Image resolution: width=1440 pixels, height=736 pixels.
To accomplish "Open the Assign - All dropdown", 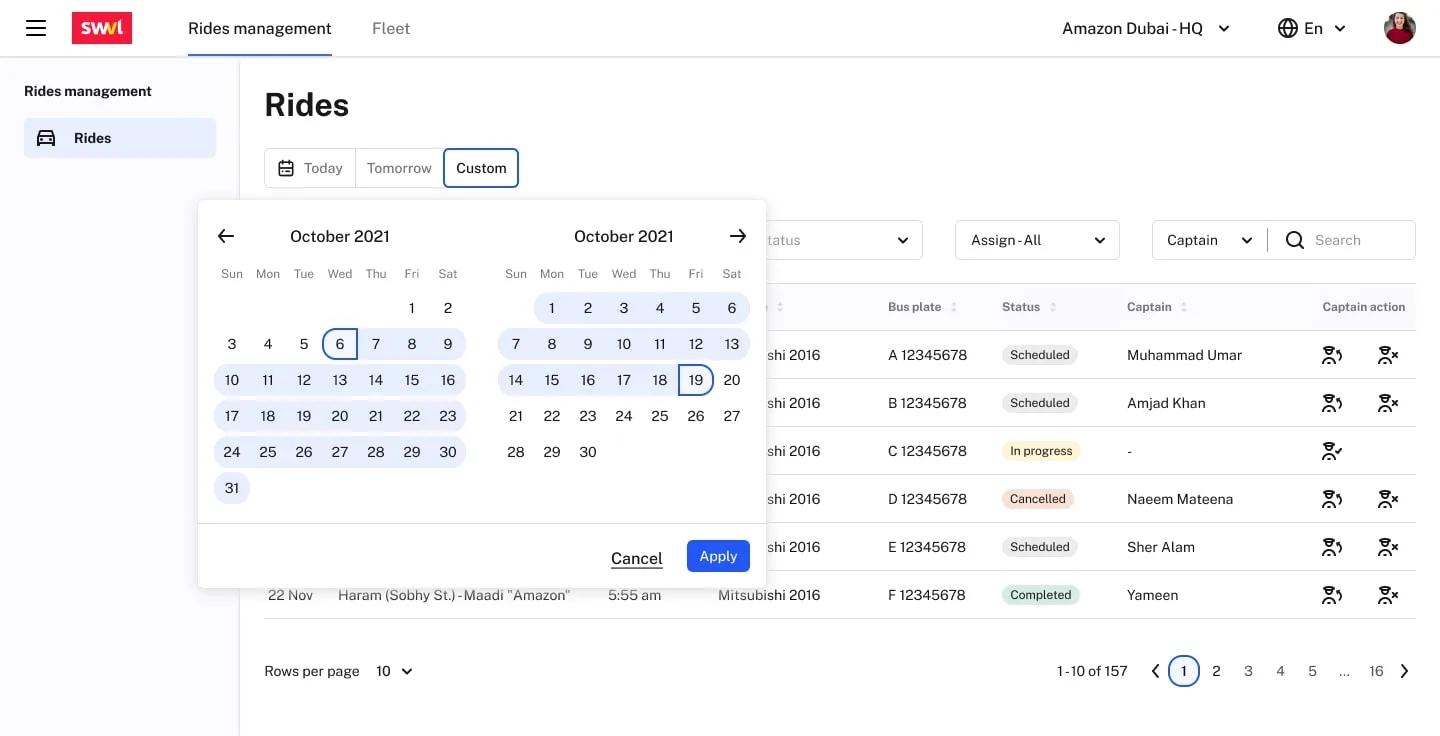I will pyautogui.click(x=1037, y=240).
